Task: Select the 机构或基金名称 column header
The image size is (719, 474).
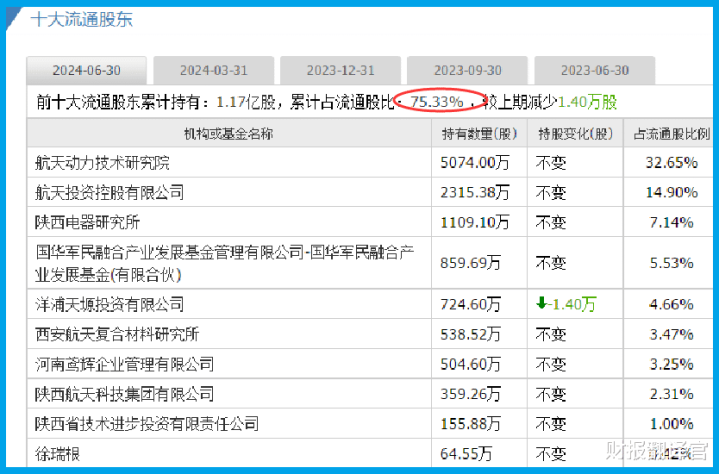Action: [228, 134]
